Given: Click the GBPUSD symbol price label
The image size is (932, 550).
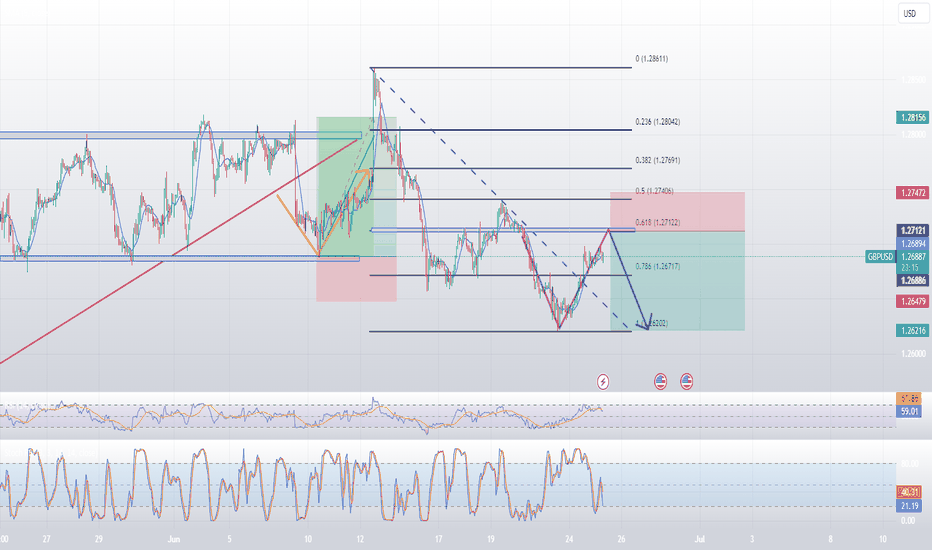Looking at the screenshot, I should coord(880,257).
